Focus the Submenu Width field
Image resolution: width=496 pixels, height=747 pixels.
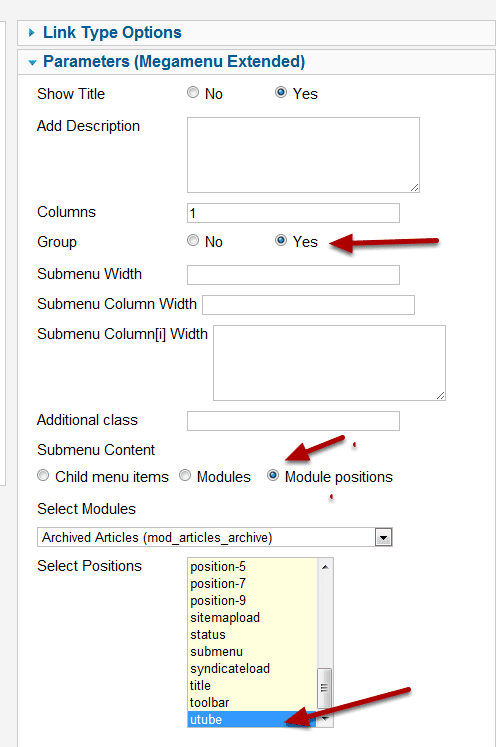(294, 275)
